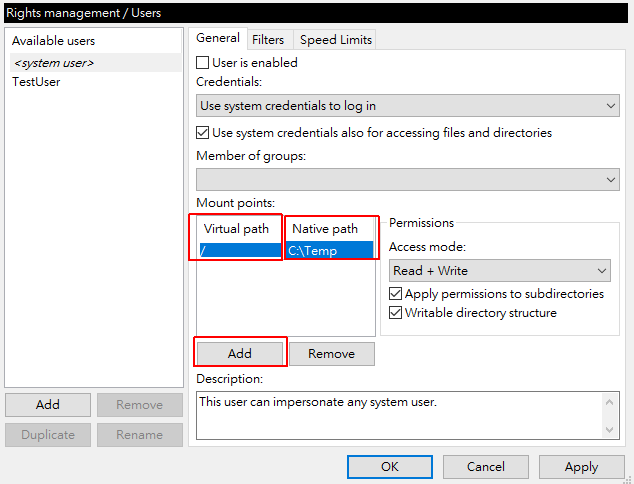Click the C:\Temp native path cell
Image resolution: width=634 pixels, height=484 pixels.
point(329,251)
